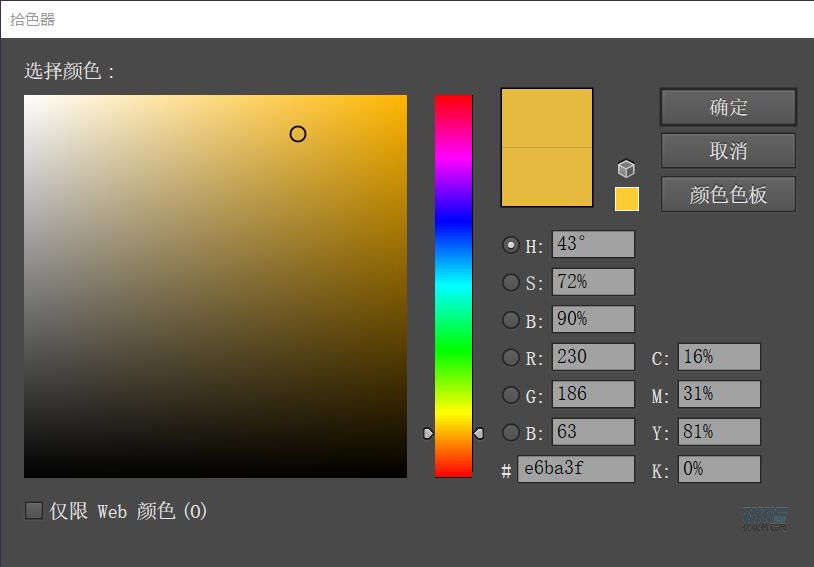Open the 颜色色板 color swatches button
Screen dimensions: 814x567
click(x=728, y=194)
